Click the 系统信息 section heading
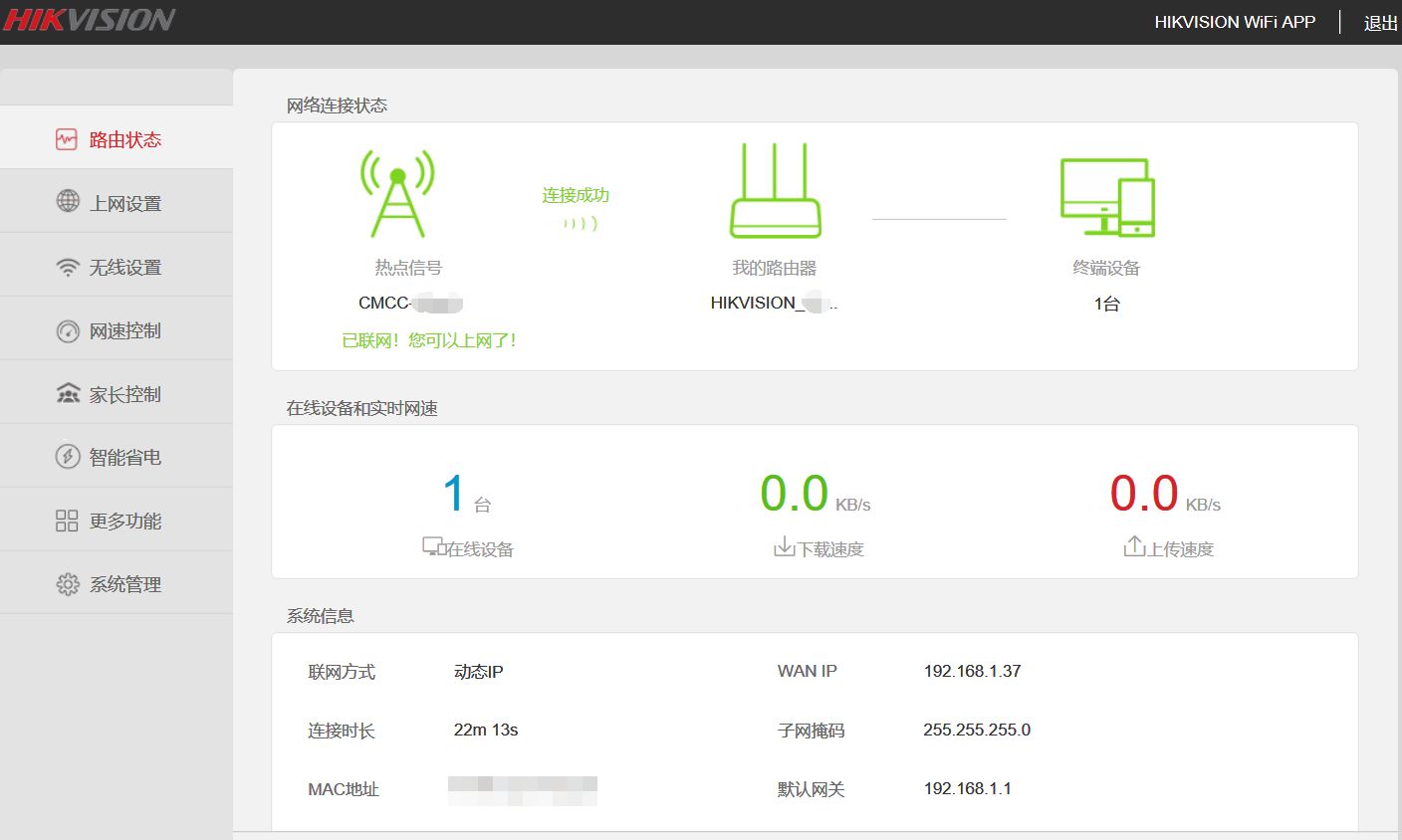Screen dimensions: 1402x840 tap(321, 616)
